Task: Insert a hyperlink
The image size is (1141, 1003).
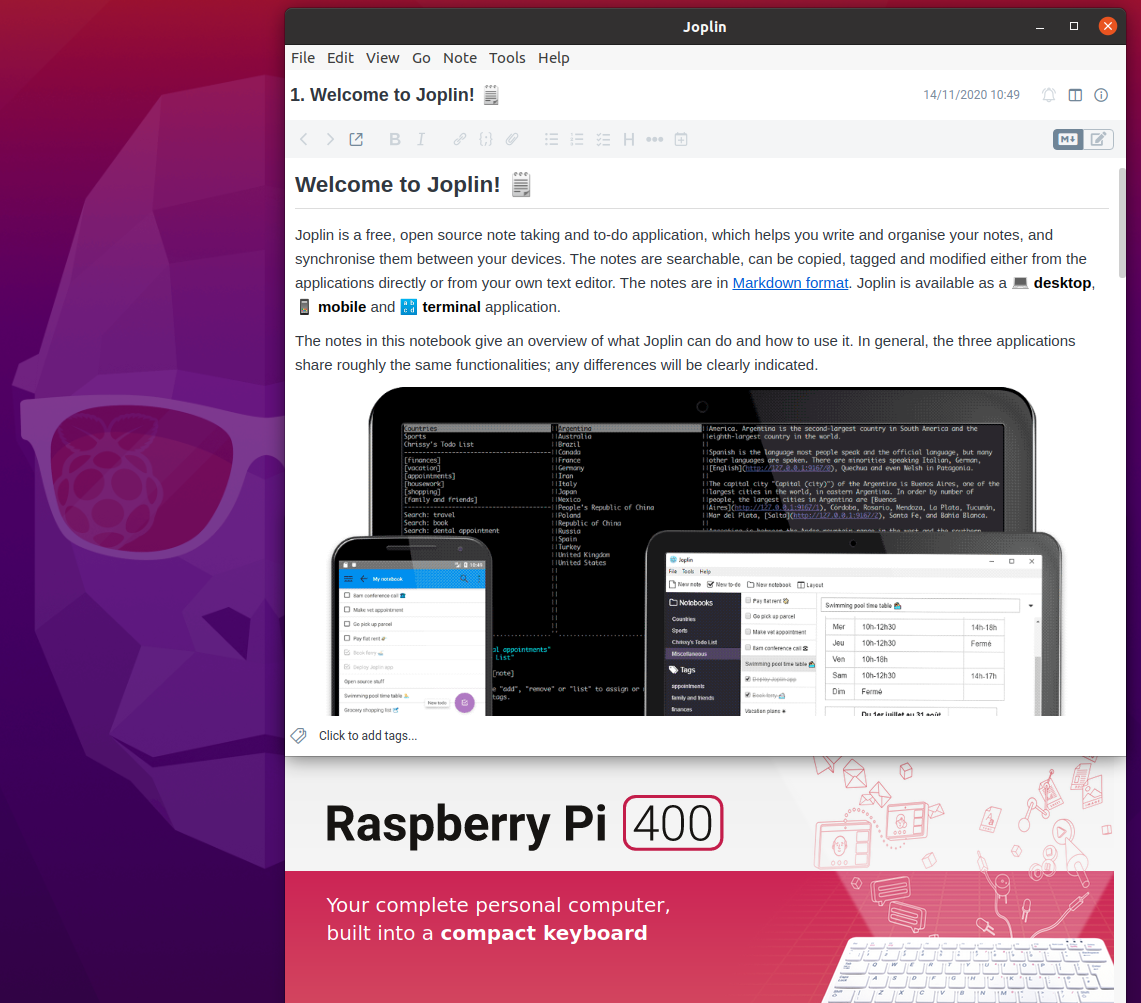Action: tap(459, 139)
